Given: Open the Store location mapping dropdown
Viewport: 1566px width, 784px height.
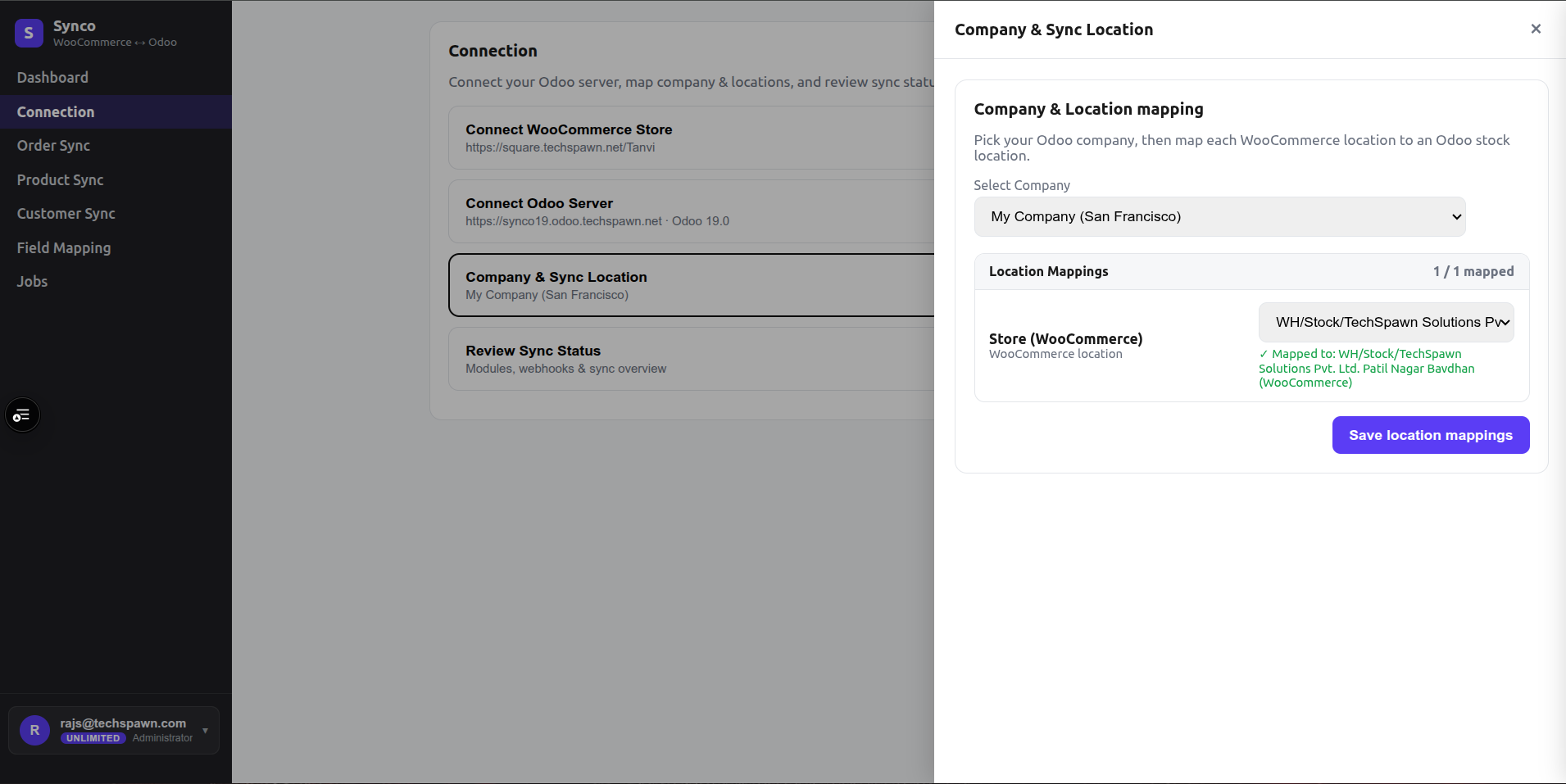Looking at the screenshot, I should (x=1386, y=322).
